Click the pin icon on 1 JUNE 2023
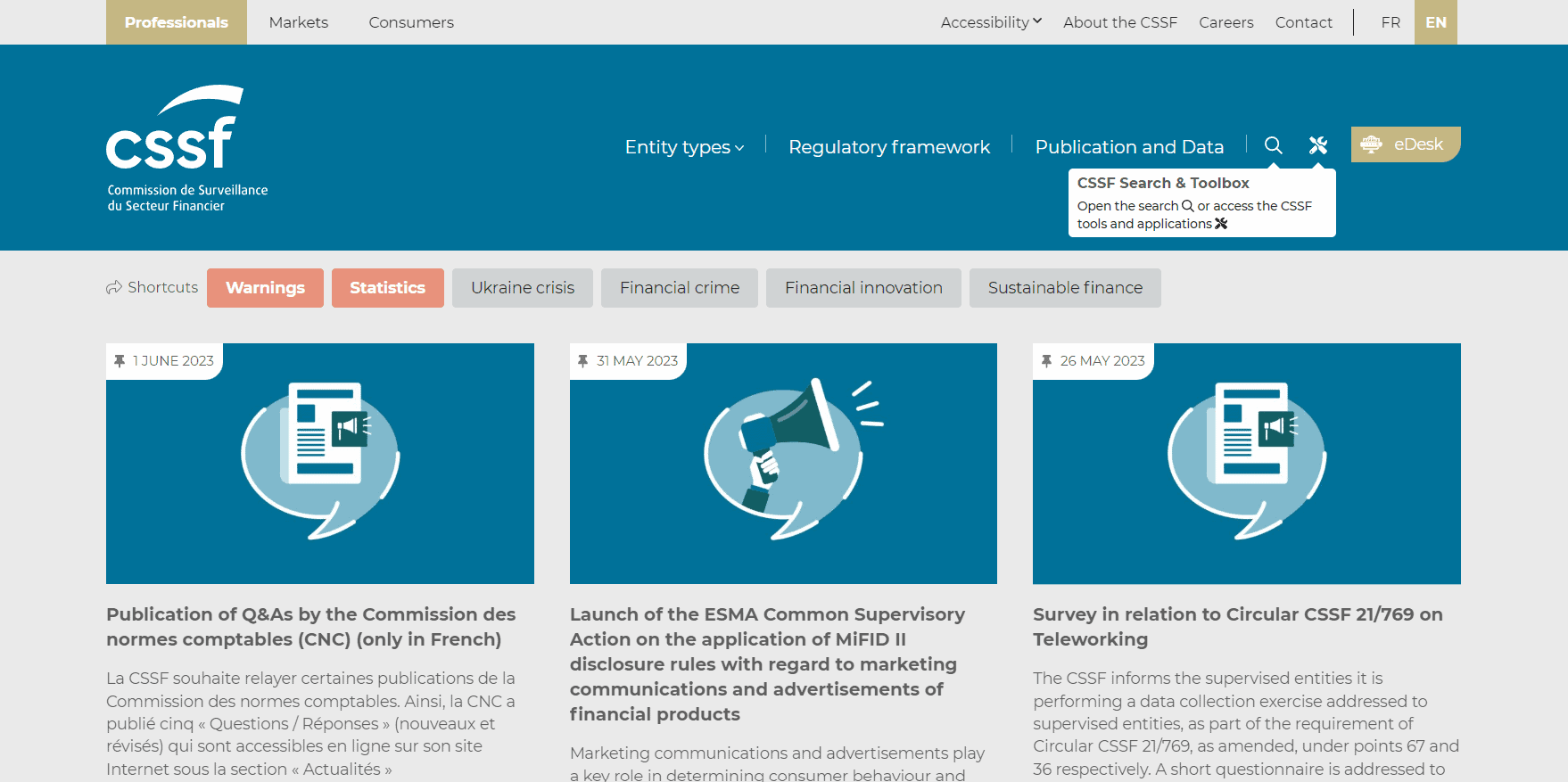The image size is (1568, 782). [x=120, y=361]
